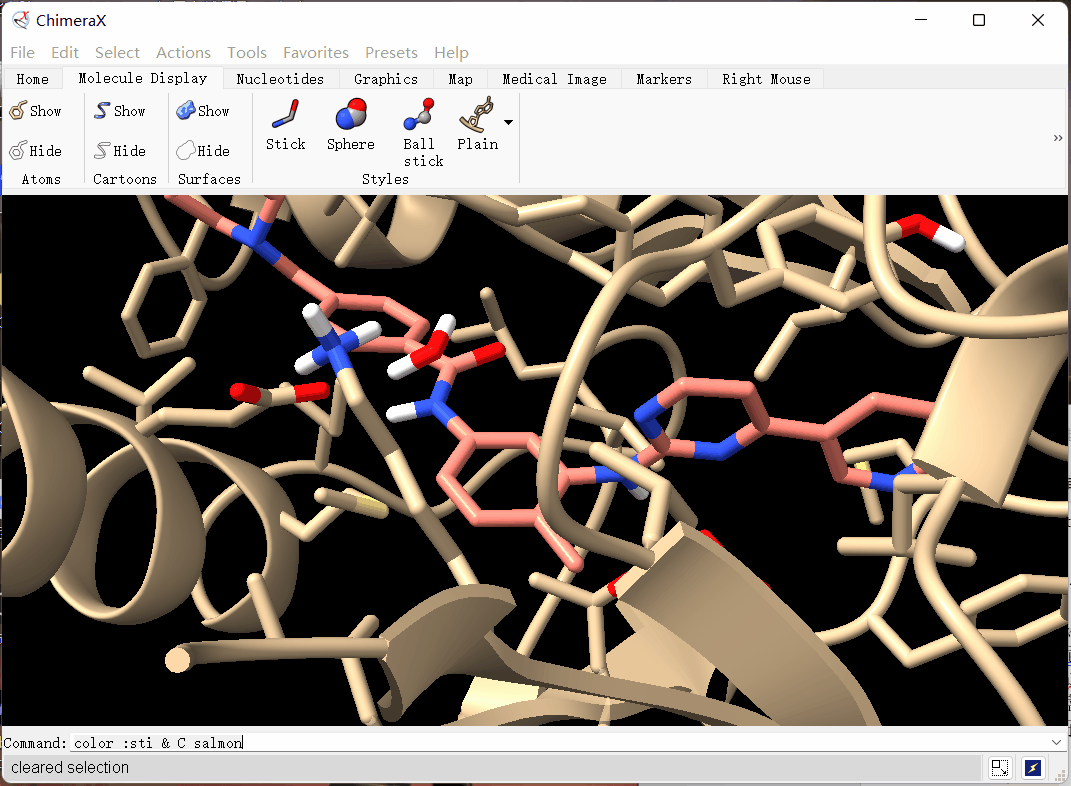Toggle the lightning bolt quick-access icon
Viewport: 1071px width, 786px height.
coord(1034,768)
